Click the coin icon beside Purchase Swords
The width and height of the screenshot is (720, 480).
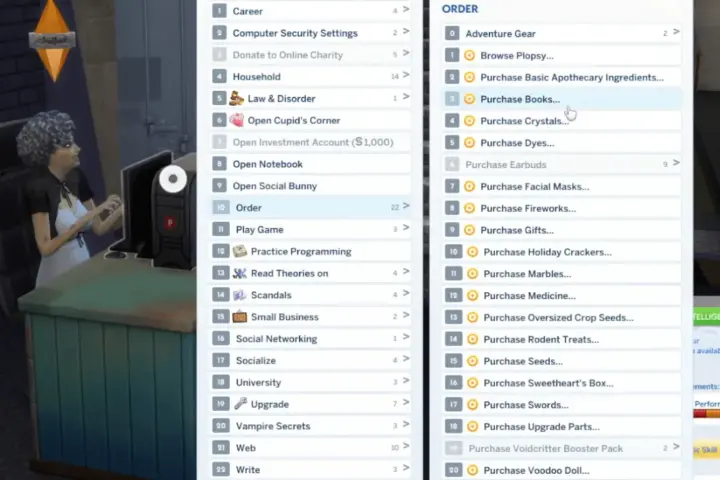[472, 405]
